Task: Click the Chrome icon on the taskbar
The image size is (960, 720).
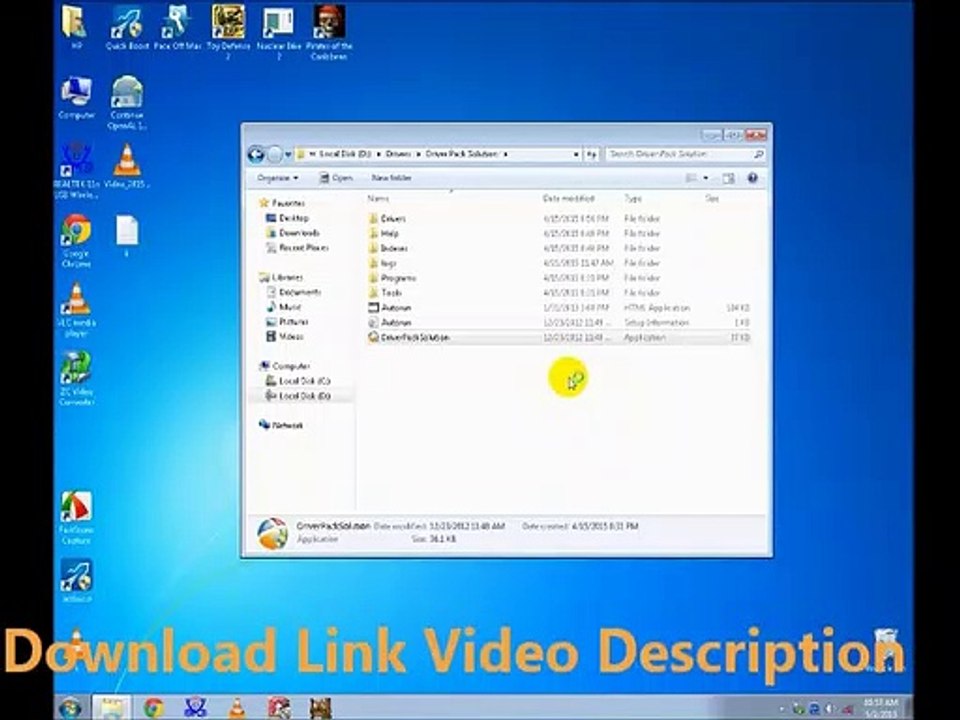Action: (x=154, y=708)
